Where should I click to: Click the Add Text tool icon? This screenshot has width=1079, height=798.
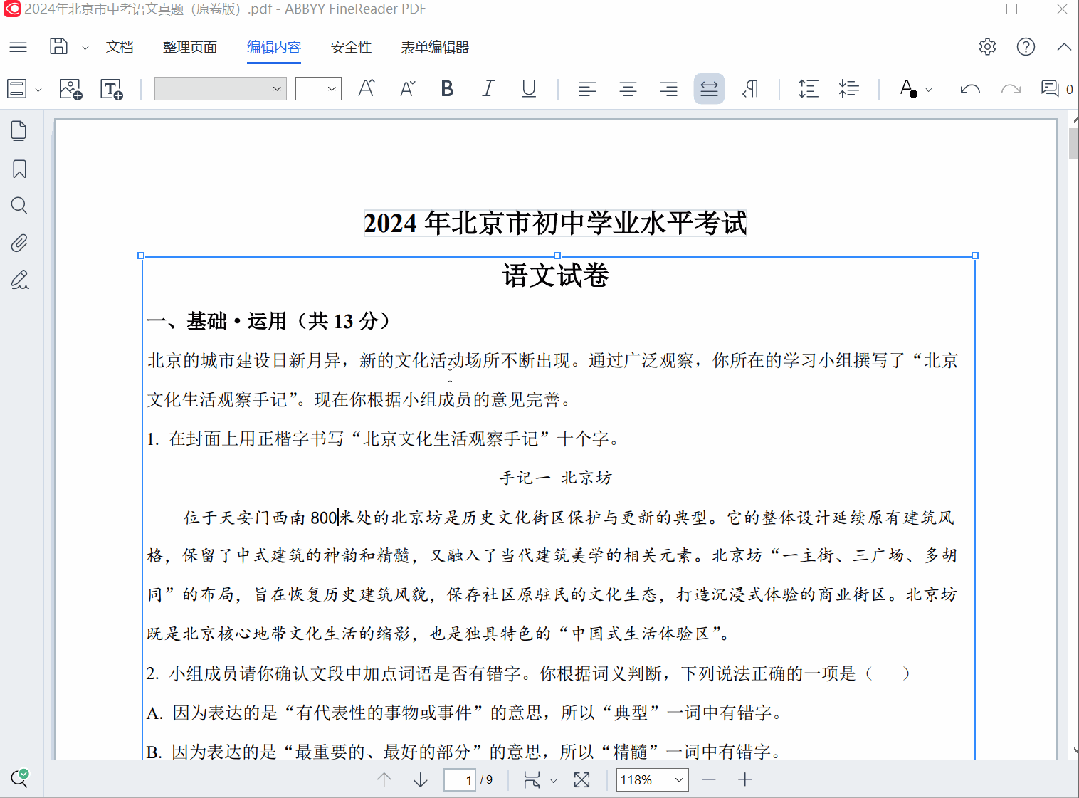111,89
